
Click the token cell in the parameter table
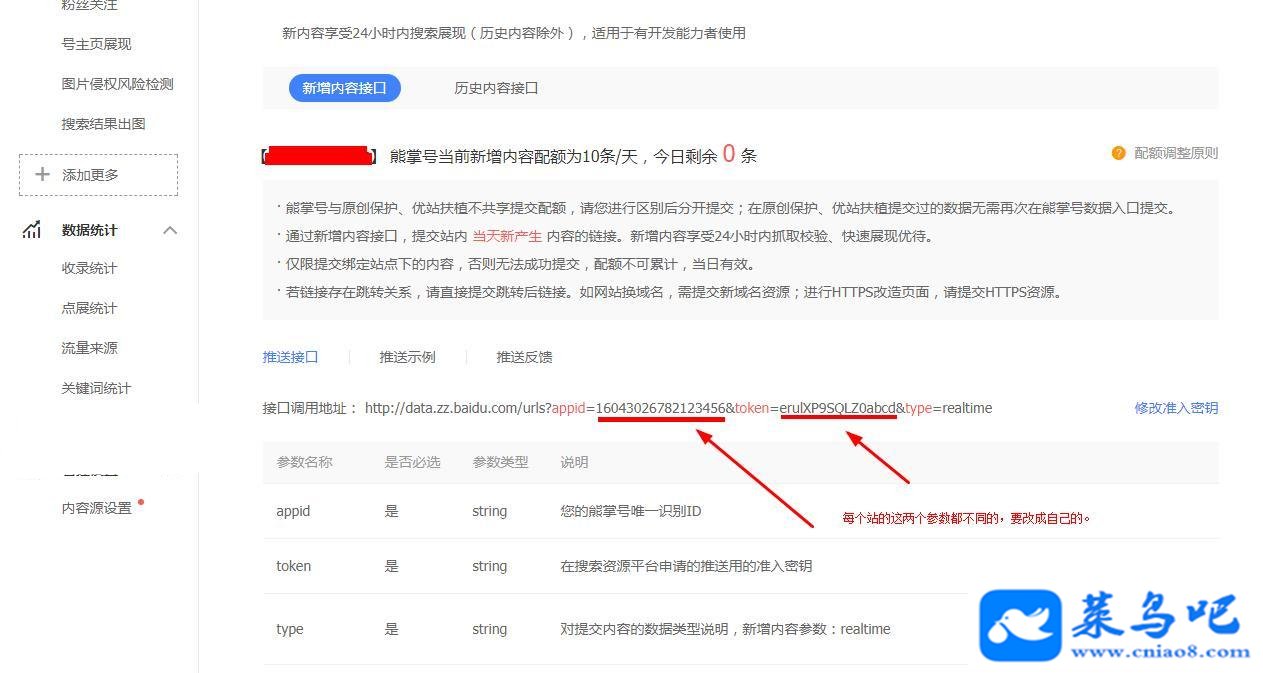click(293, 566)
